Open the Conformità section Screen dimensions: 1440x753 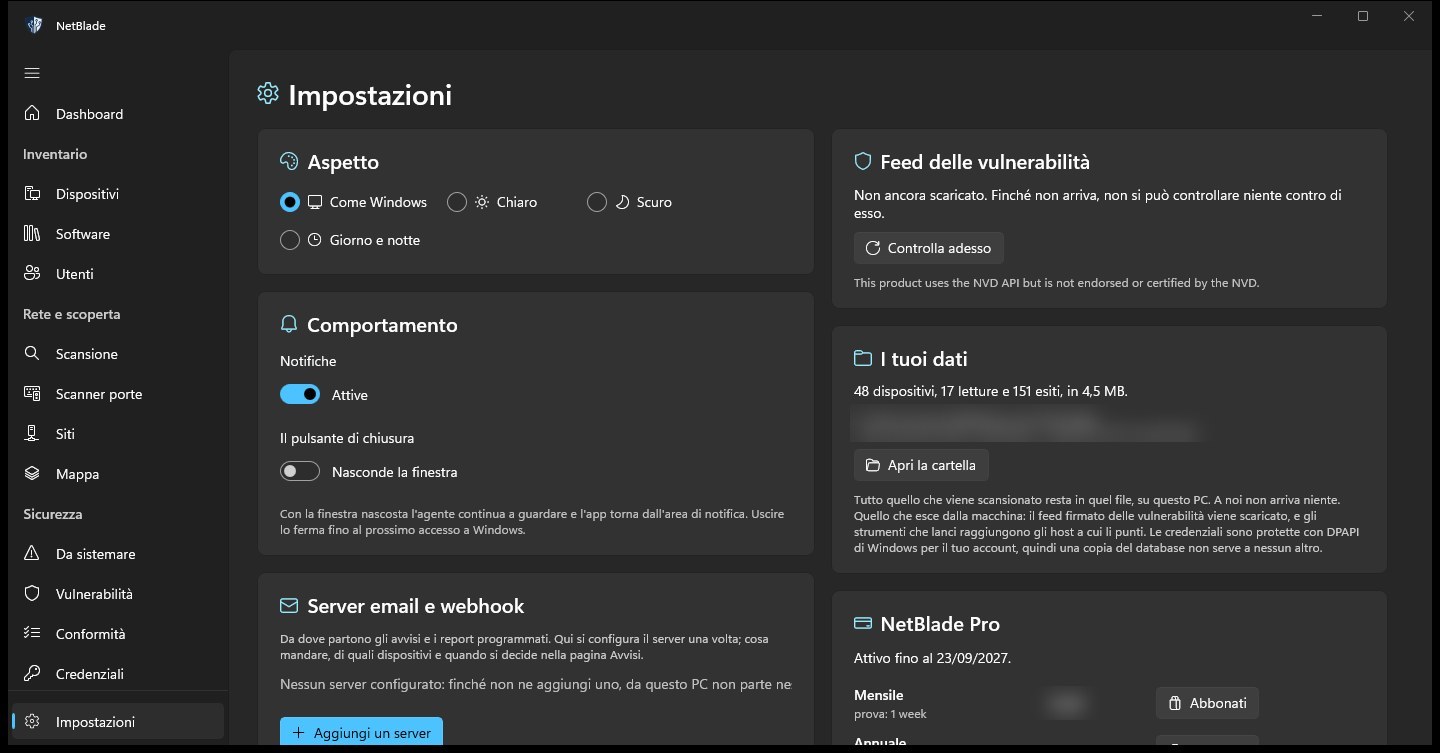click(116, 634)
